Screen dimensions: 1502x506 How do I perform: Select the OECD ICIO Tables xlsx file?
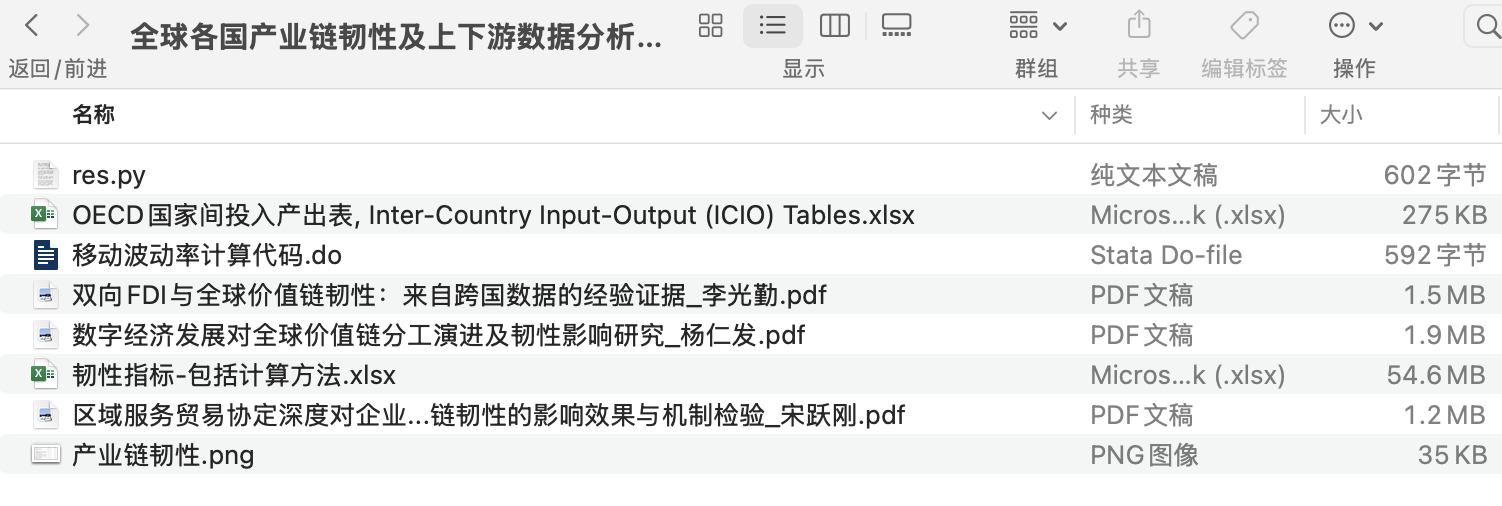[x=493, y=215]
